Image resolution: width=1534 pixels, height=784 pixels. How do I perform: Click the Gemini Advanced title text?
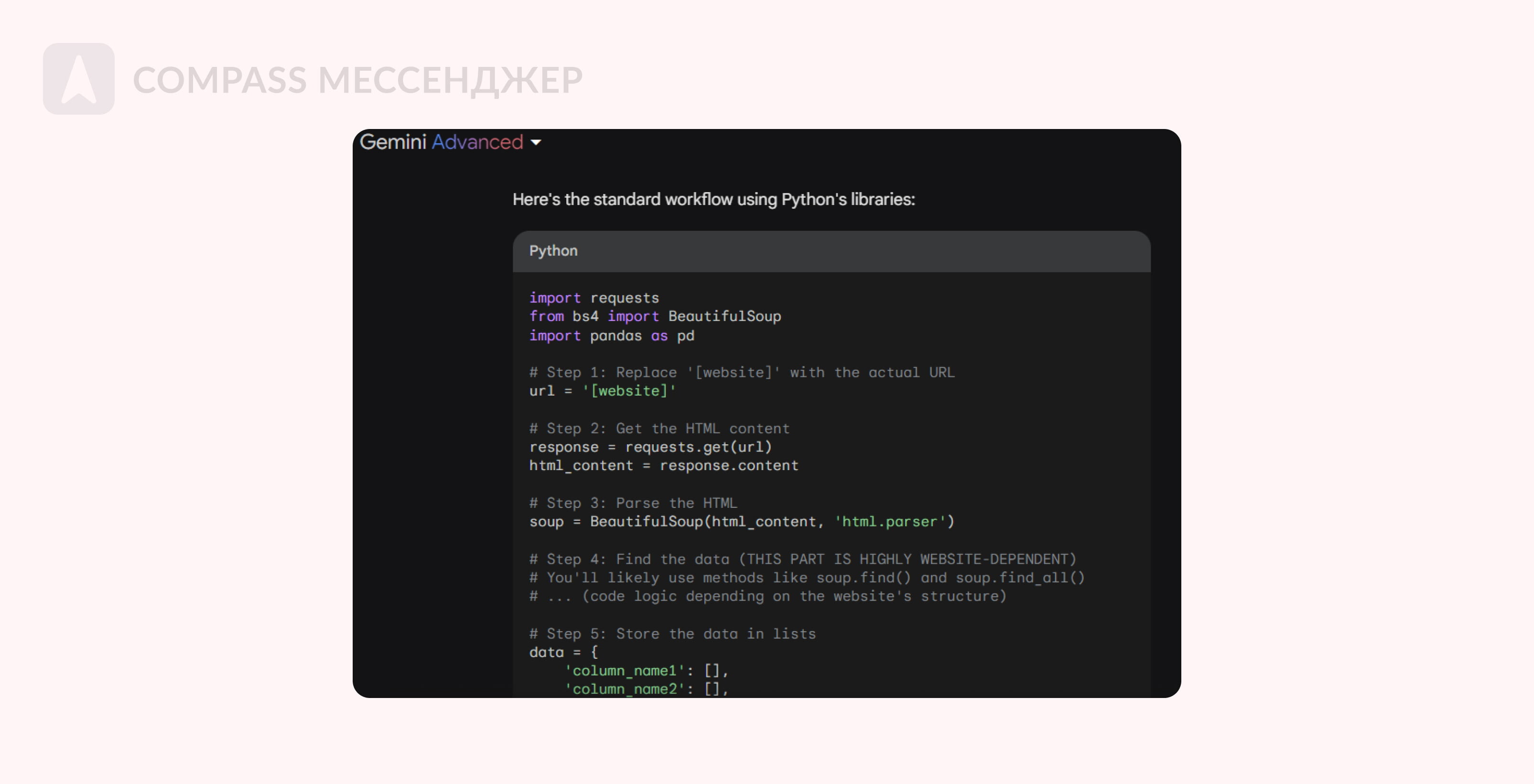441,142
